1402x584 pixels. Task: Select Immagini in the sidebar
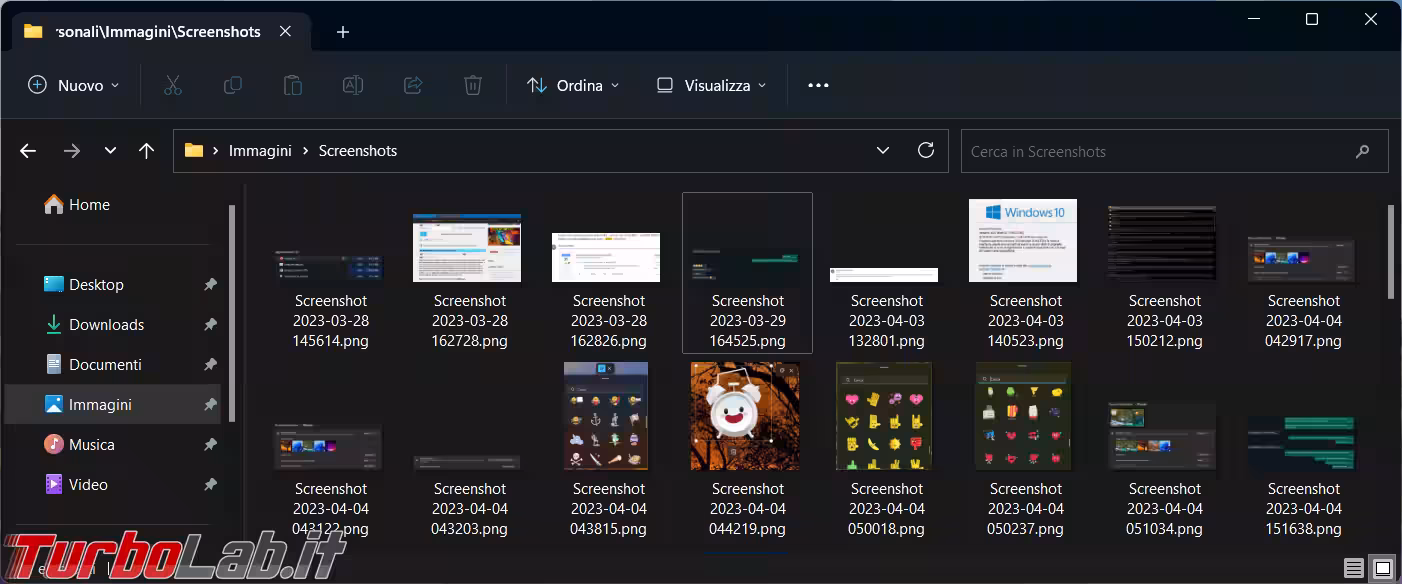pos(100,405)
